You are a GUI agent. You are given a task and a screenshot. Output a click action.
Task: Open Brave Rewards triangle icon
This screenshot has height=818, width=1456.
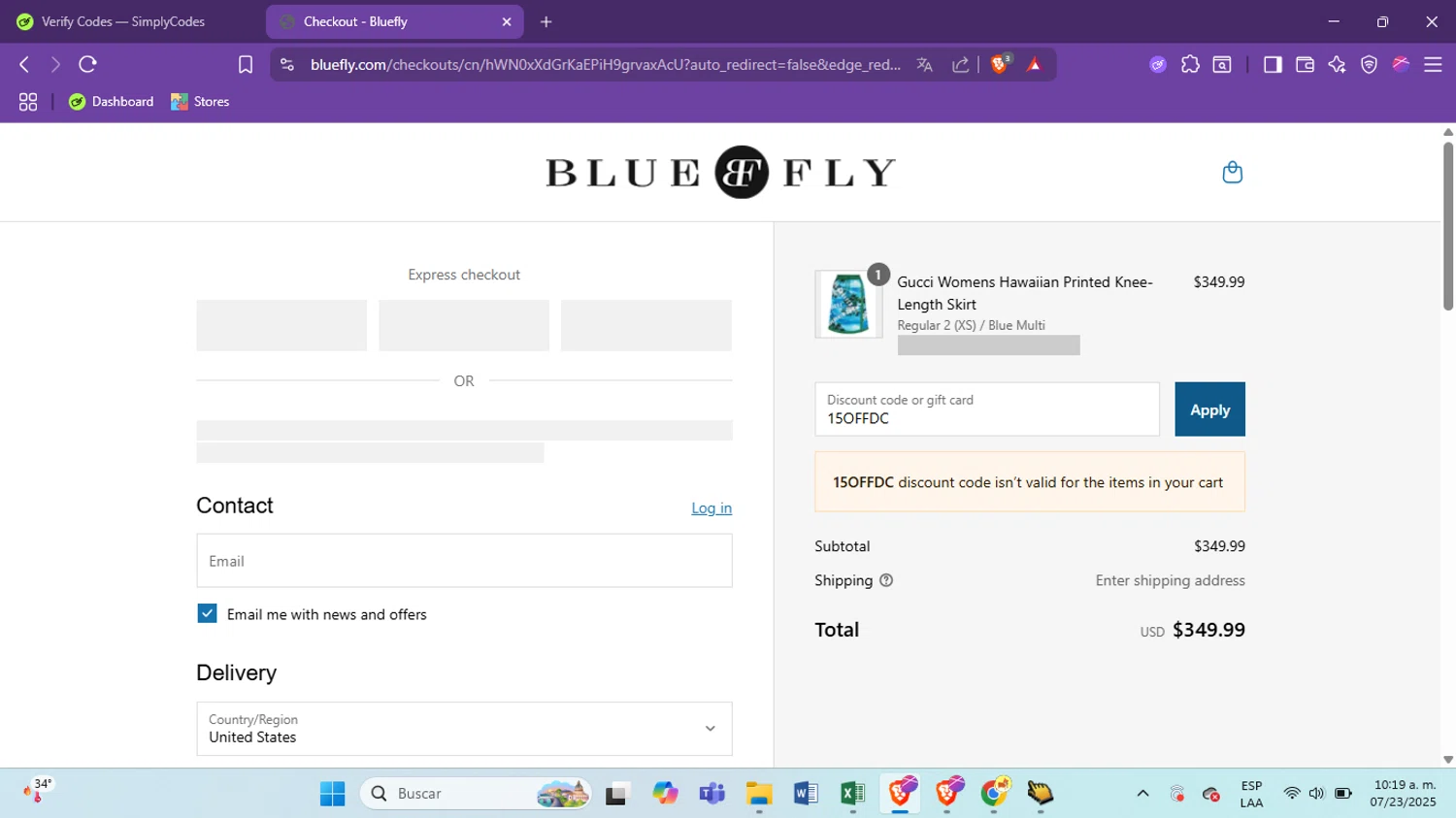coord(1034,65)
